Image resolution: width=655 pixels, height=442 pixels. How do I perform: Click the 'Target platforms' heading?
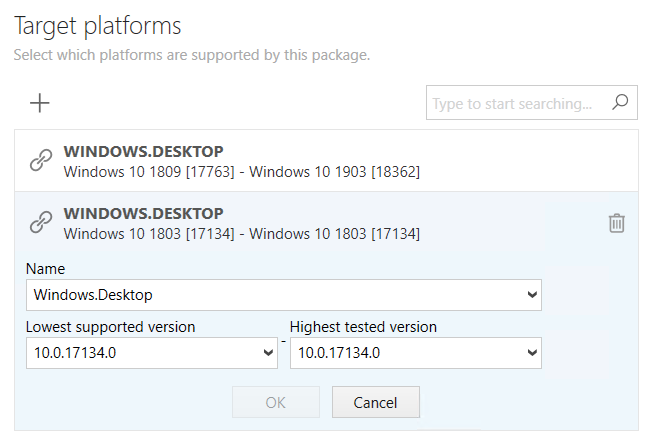tap(97, 26)
